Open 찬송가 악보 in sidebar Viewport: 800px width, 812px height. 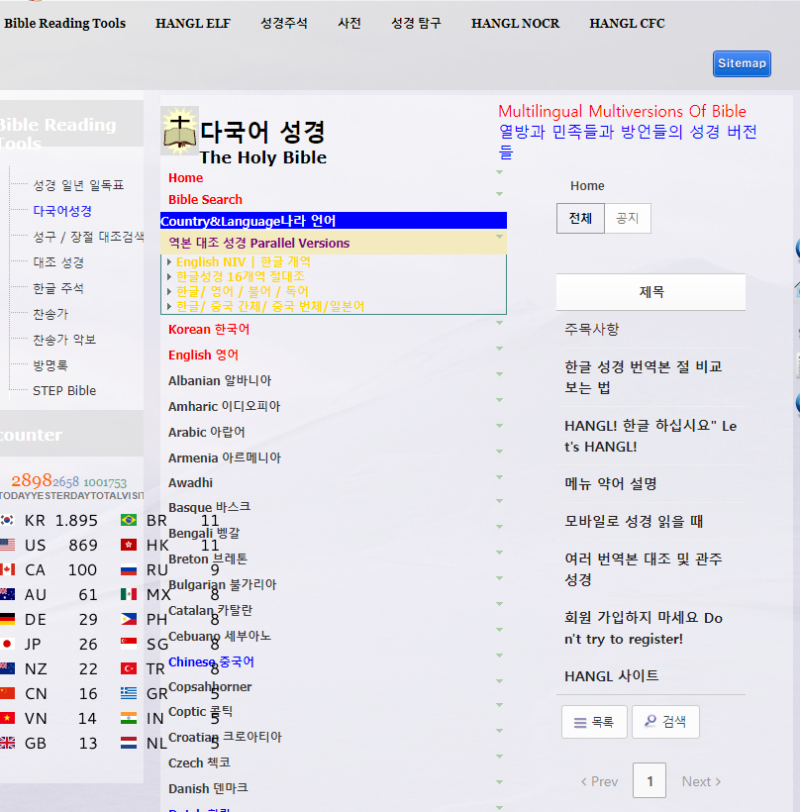pyautogui.click(x=65, y=340)
